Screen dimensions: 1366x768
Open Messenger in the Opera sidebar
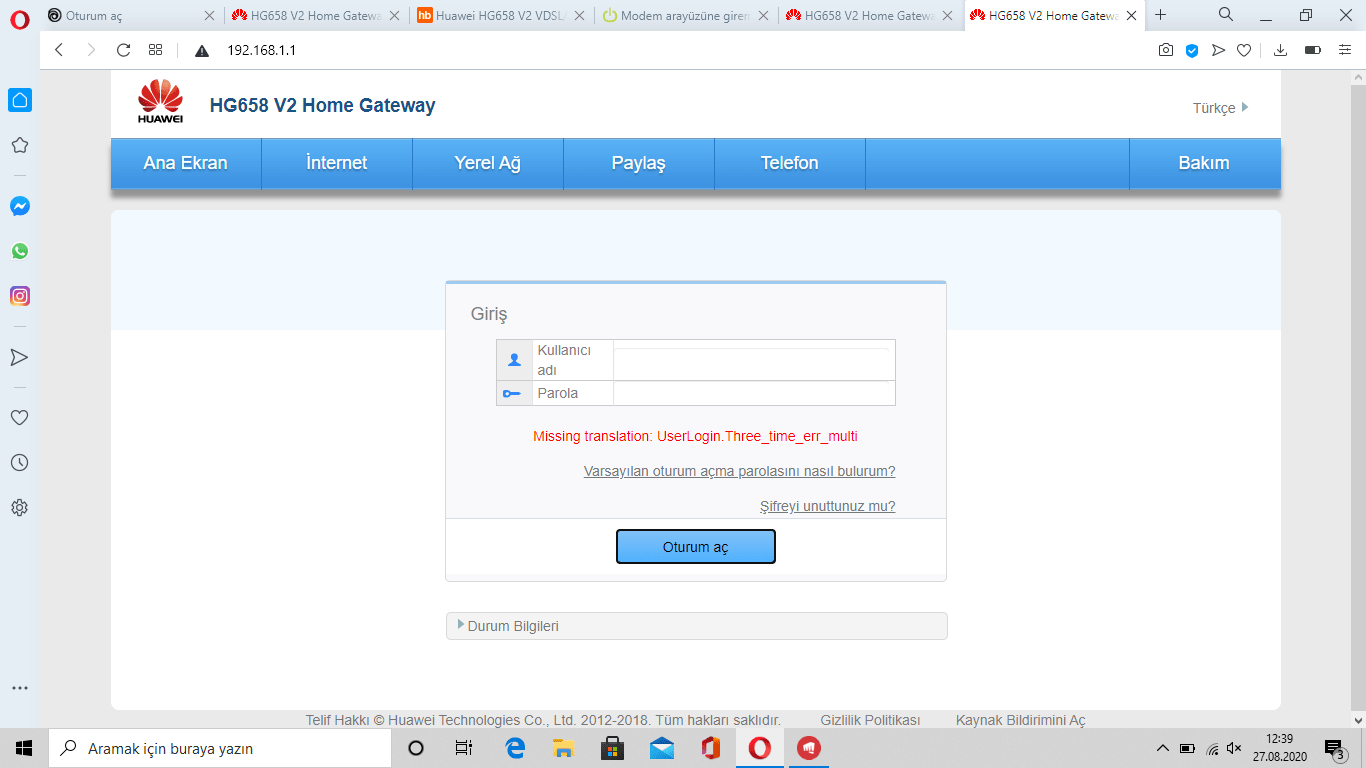[19, 206]
